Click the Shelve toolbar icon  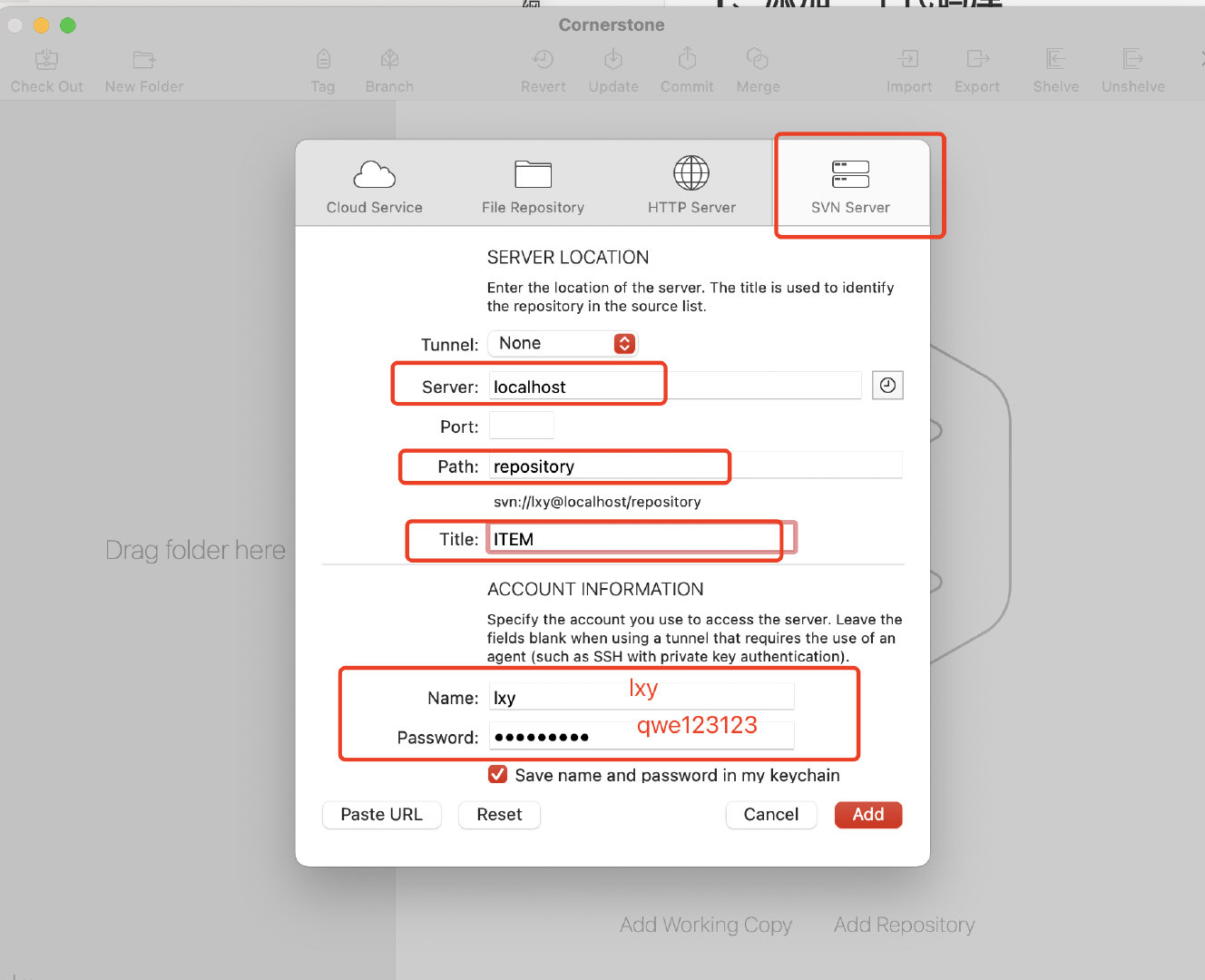1055,60
